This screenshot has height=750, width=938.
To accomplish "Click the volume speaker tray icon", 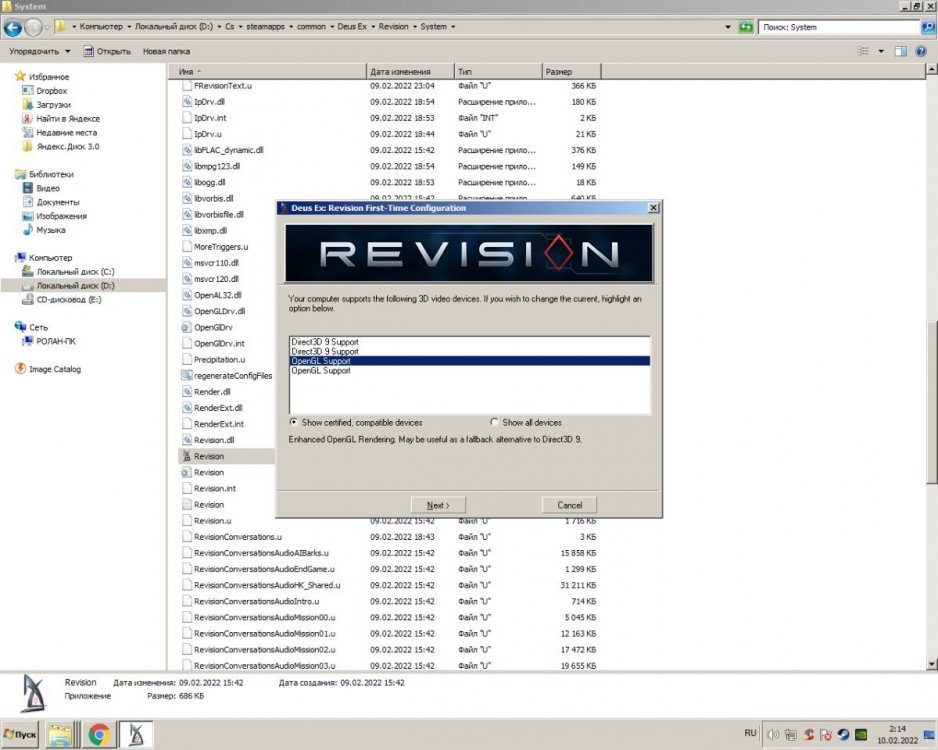I will (x=771, y=734).
